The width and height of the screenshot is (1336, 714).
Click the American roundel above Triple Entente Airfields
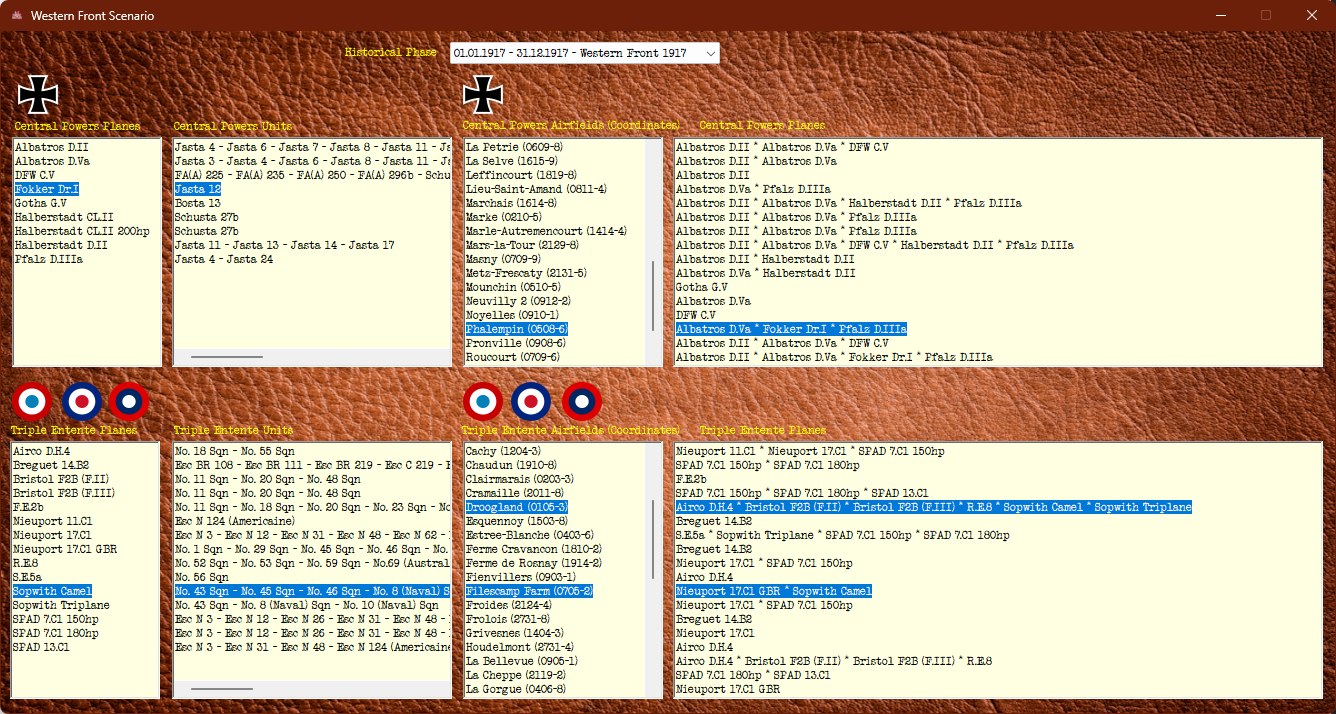(x=581, y=401)
